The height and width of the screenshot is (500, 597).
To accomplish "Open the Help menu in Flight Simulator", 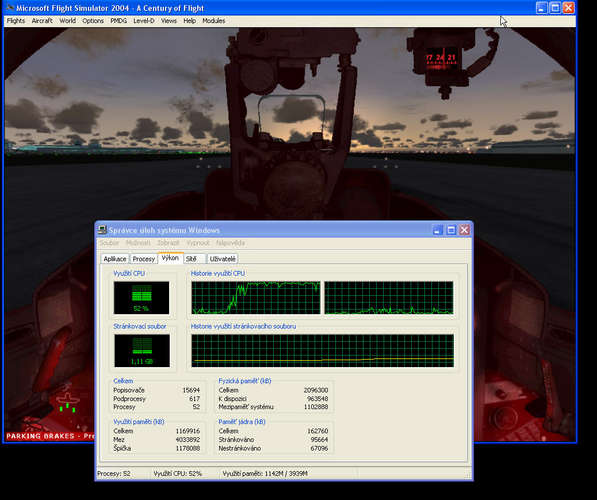I will point(190,21).
